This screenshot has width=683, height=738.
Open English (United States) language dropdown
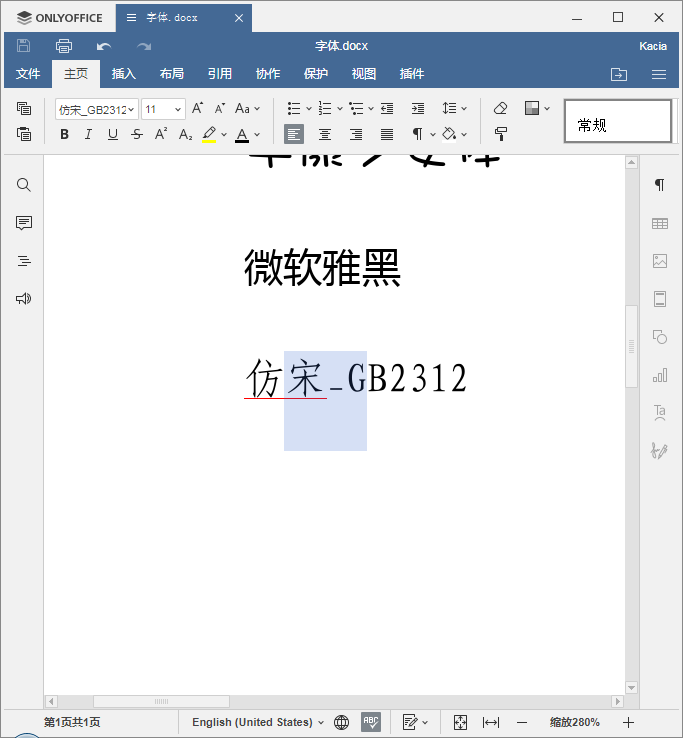[x=258, y=722]
